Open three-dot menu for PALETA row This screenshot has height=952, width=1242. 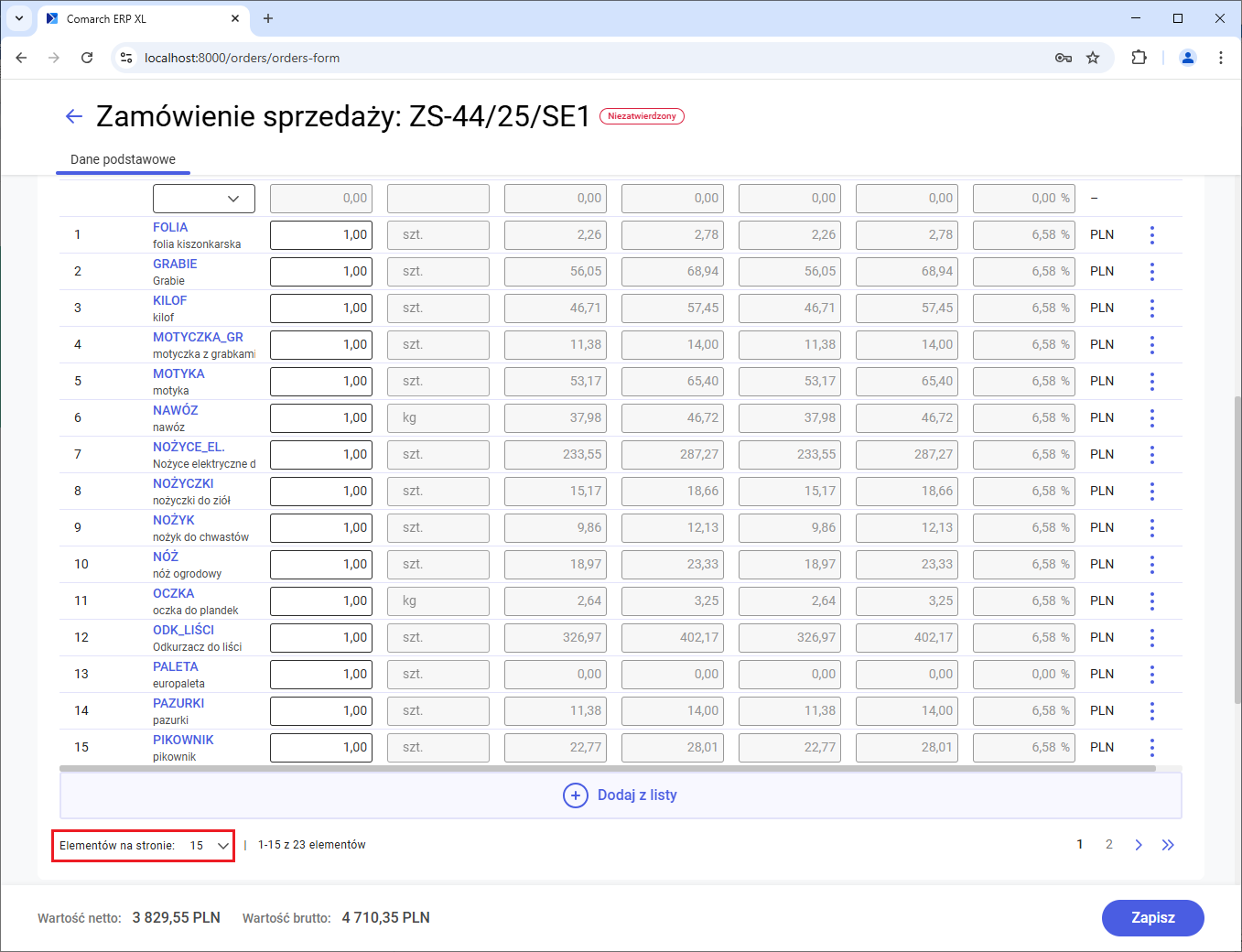(x=1151, y=675)
